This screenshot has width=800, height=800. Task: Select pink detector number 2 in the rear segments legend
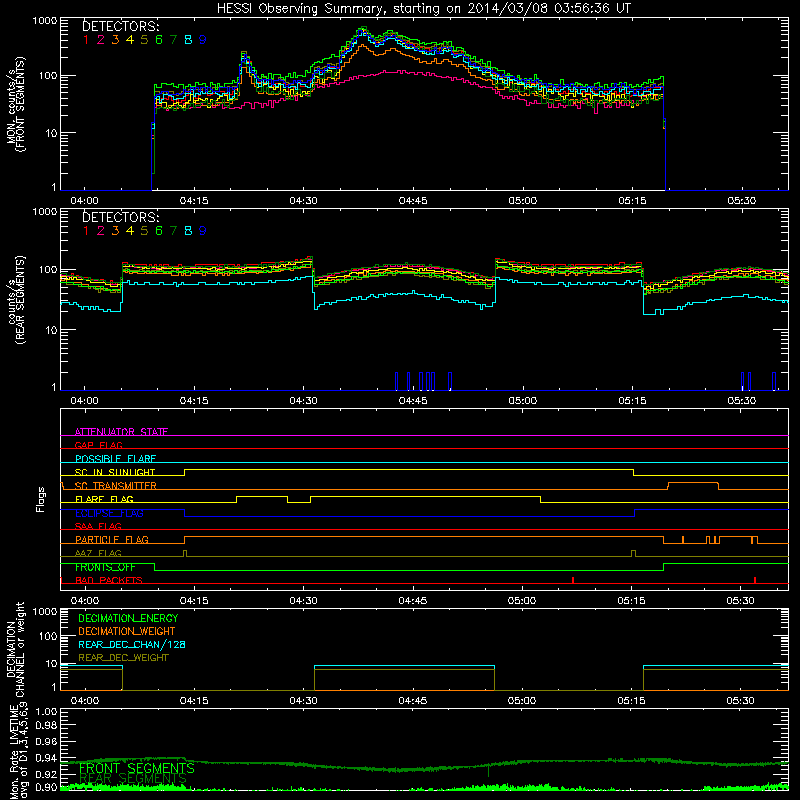pyautogui.click(x=101, y=231)
